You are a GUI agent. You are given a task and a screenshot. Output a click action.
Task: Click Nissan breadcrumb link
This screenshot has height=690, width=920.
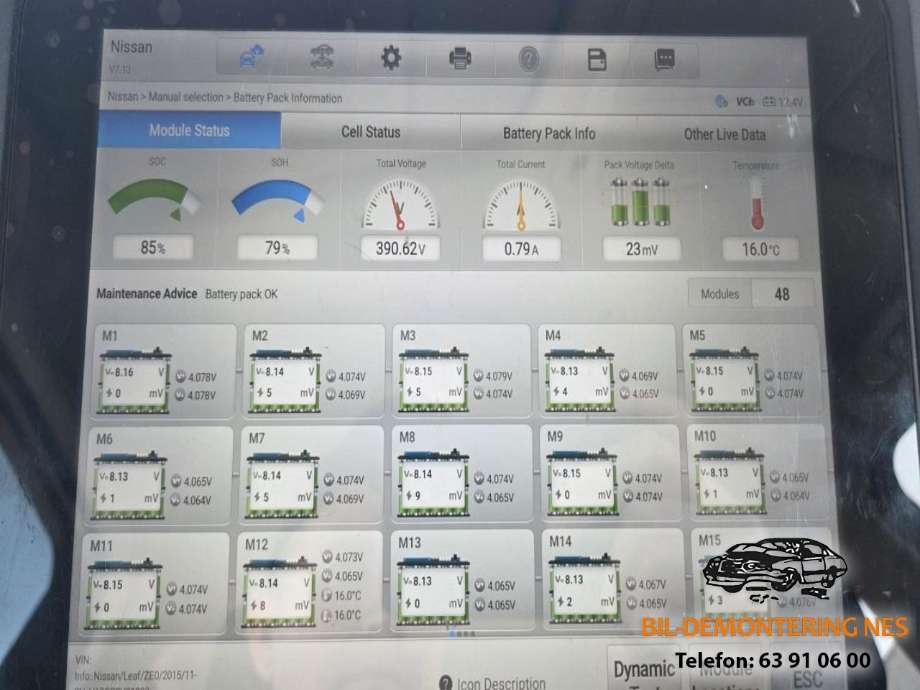(123, 96)
